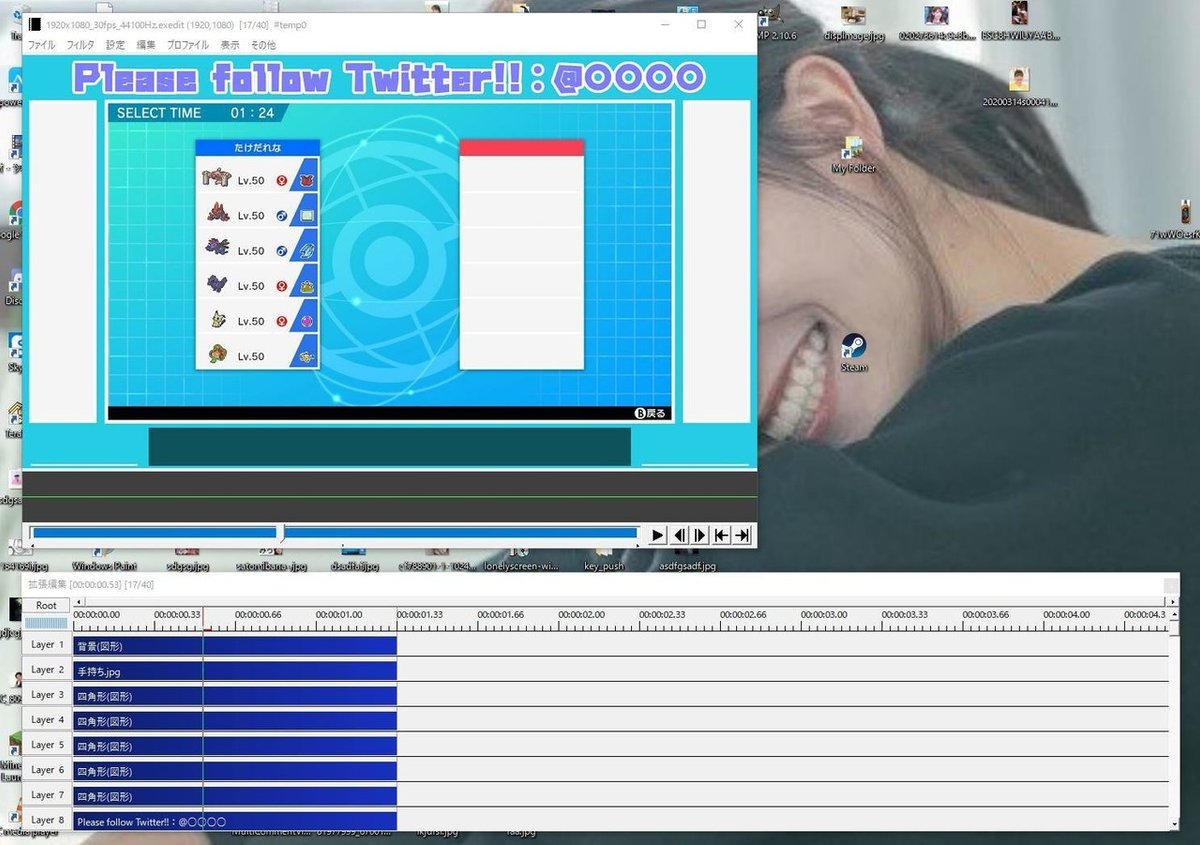The height and width of the screenshot is (845, 1200).
Task: Open the 20200314s0004 image file on desktop
Action: 1019,88
